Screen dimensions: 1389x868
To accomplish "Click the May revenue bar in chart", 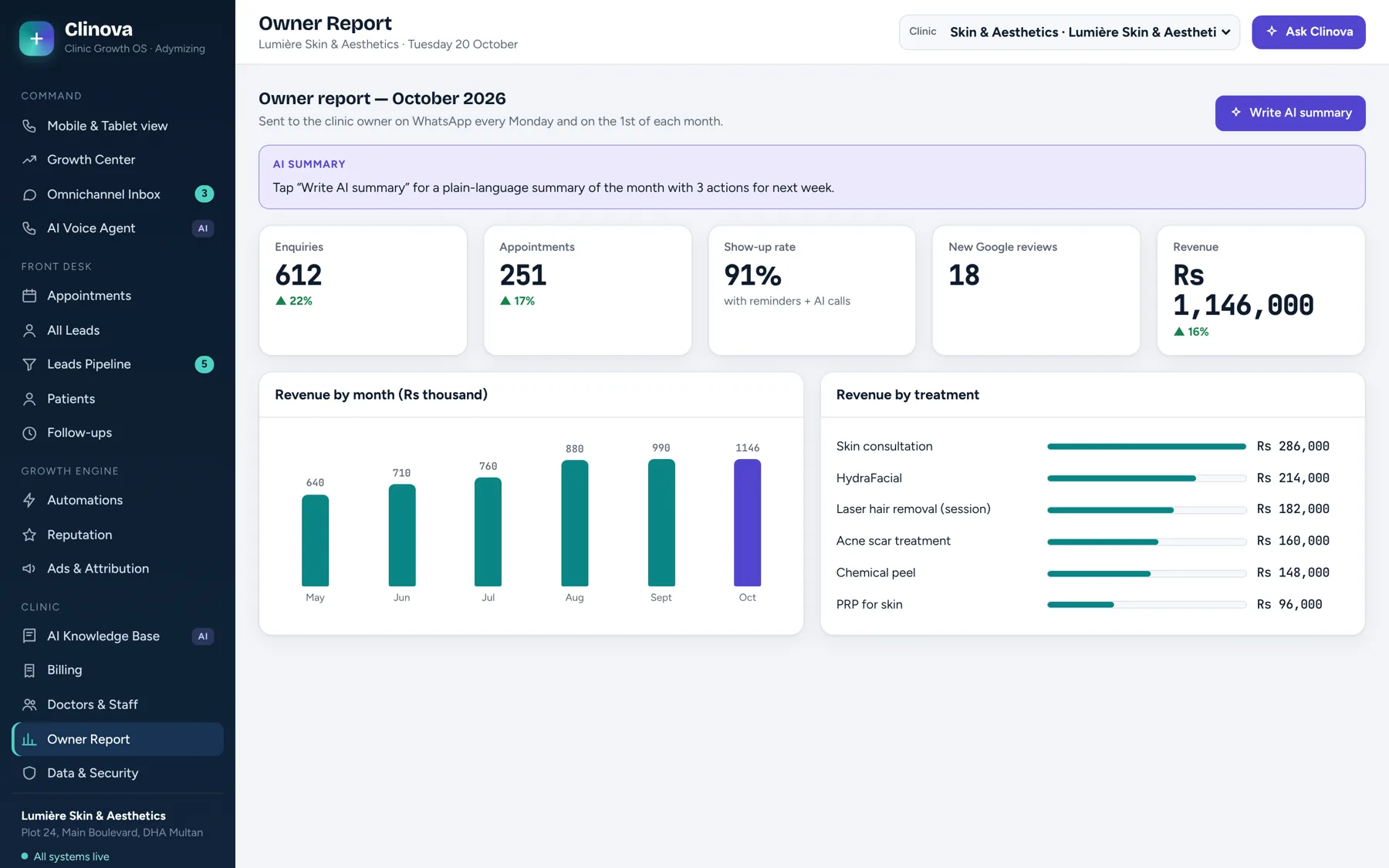I will [x=315, y=540].
